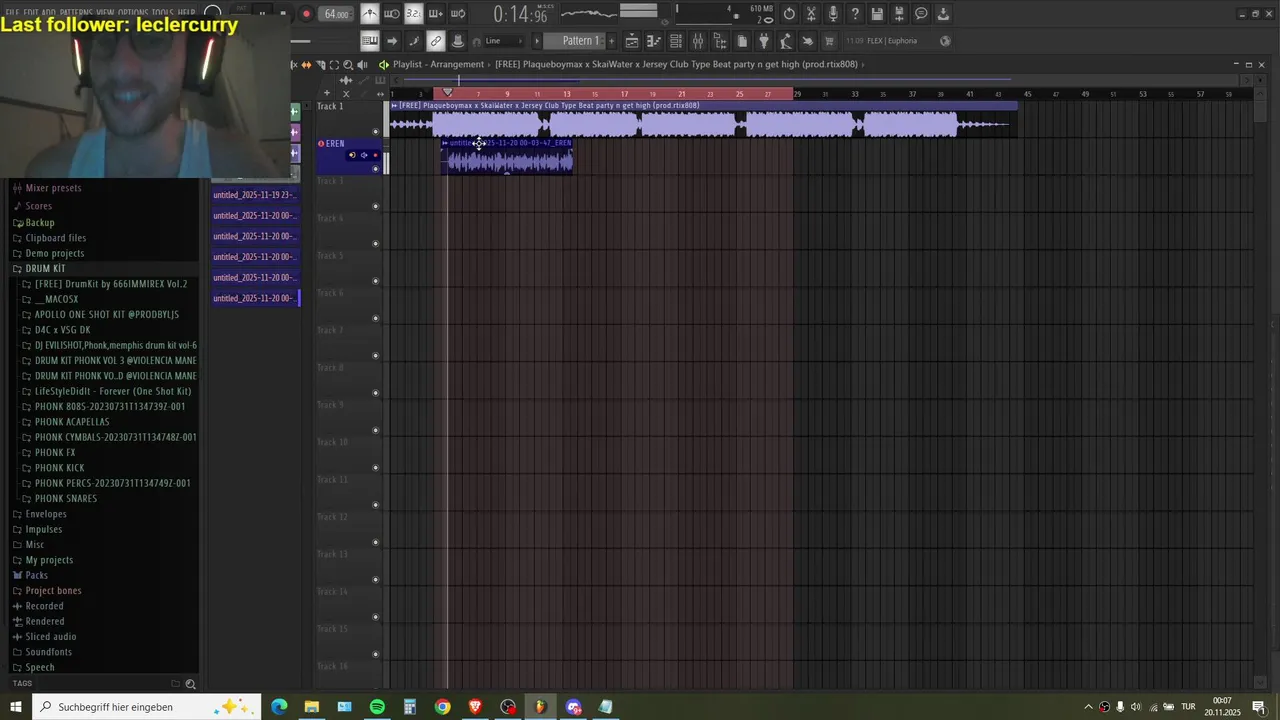
Task: Open the speech bubble project info icon
Action: (x=921, y=14)
